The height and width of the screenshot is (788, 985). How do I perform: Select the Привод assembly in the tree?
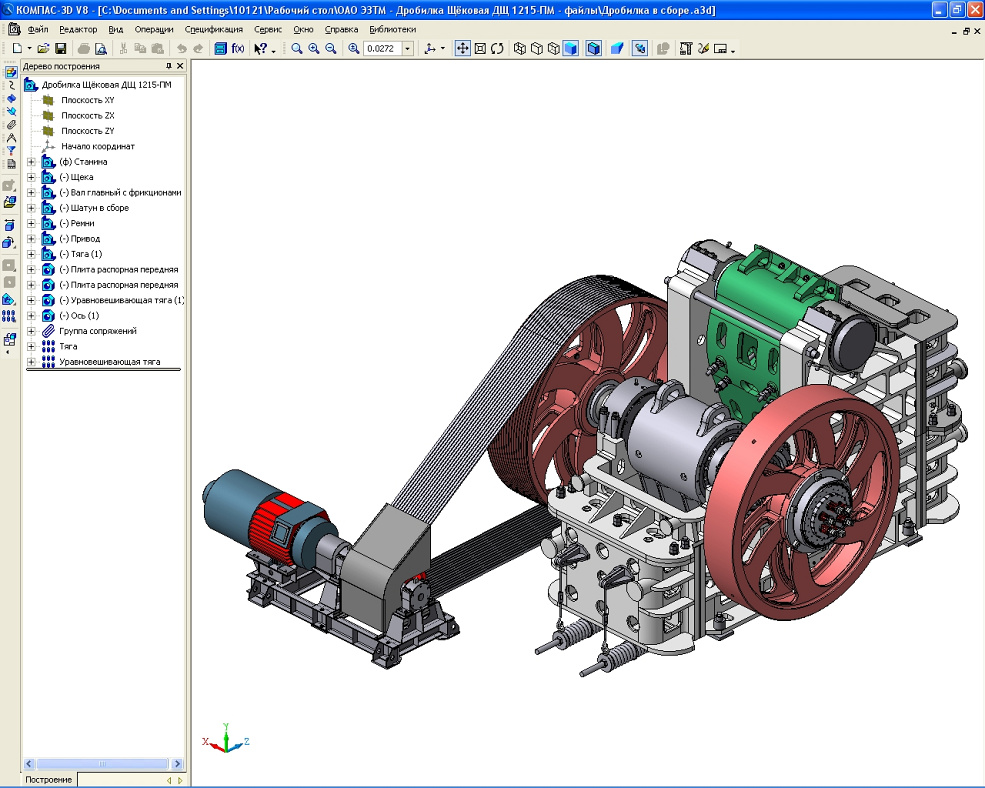click(x=79, y=239)
